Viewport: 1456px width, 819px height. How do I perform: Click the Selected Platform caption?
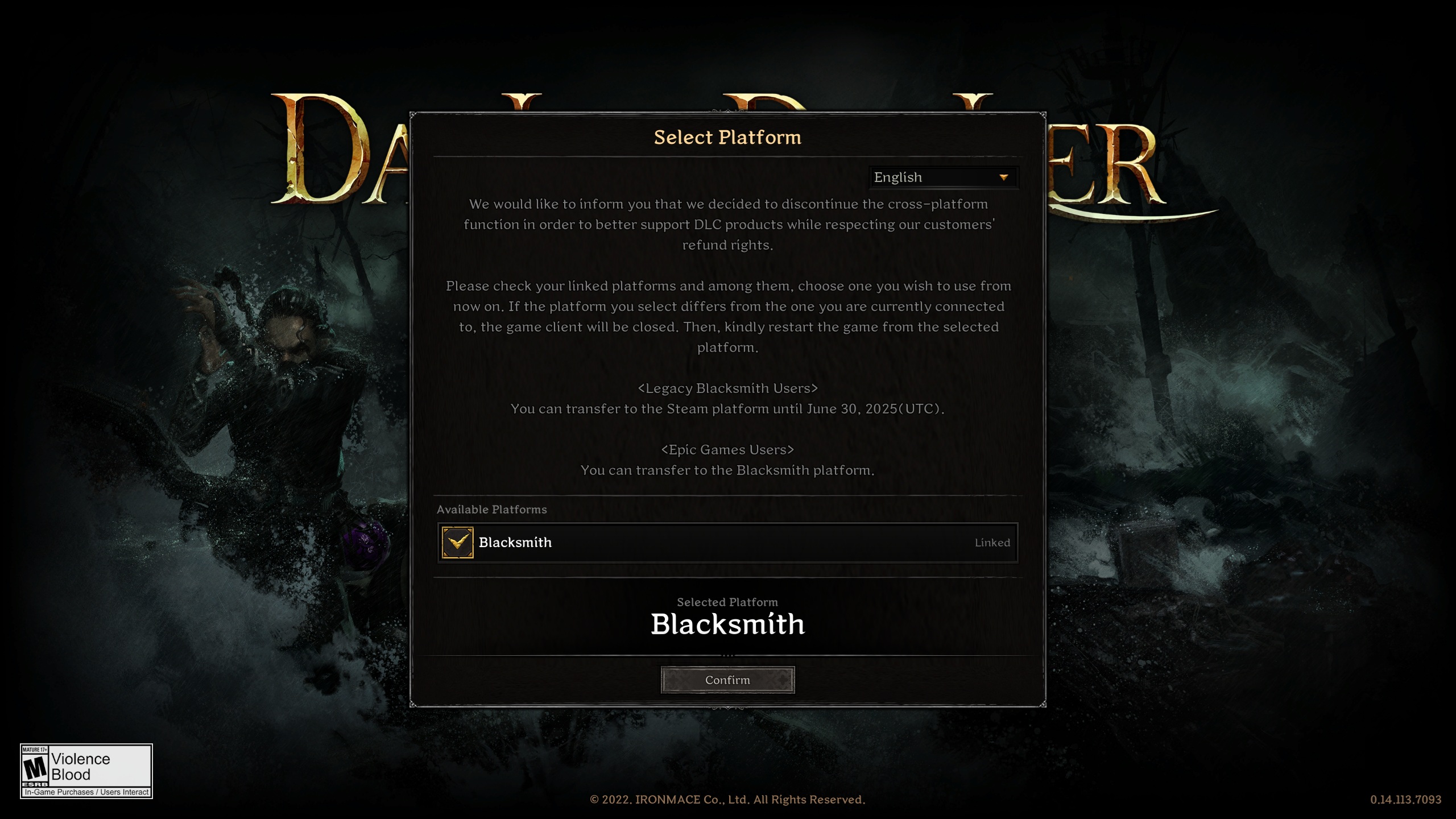pos(727,602)
